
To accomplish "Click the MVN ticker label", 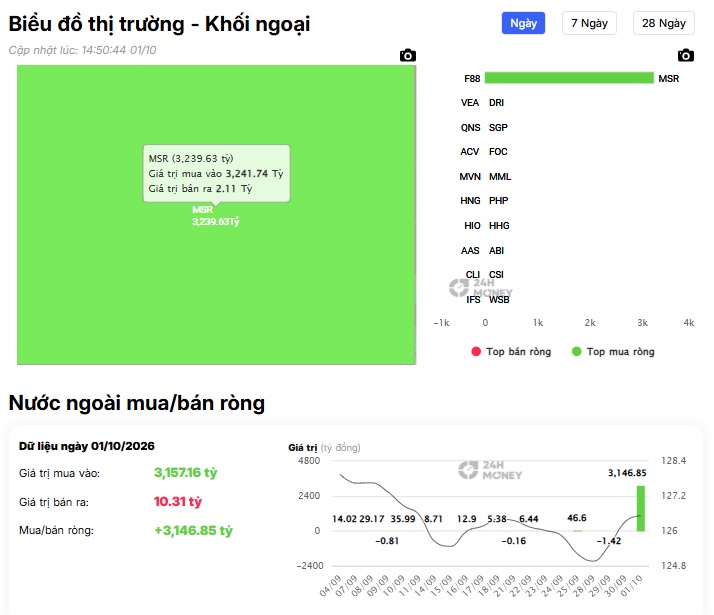I will [470, 177].
